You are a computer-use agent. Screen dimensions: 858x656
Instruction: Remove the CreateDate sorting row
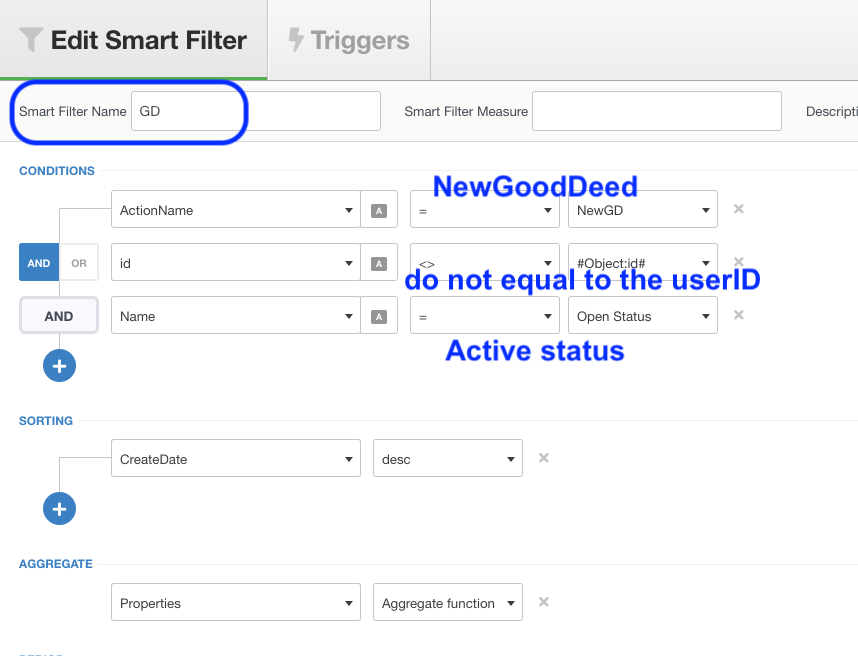543,457
